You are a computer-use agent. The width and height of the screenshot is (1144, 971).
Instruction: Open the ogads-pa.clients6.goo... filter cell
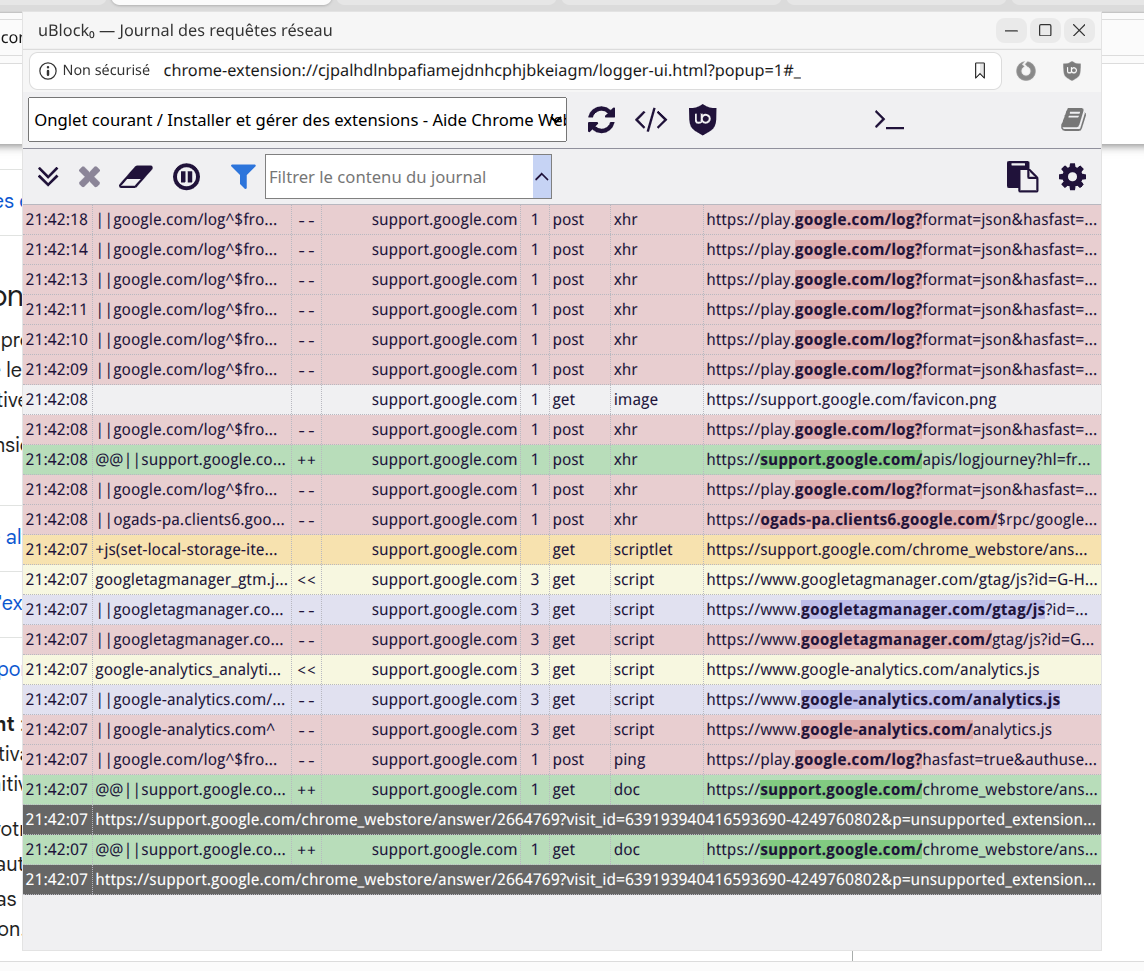(x=192, y=519)
